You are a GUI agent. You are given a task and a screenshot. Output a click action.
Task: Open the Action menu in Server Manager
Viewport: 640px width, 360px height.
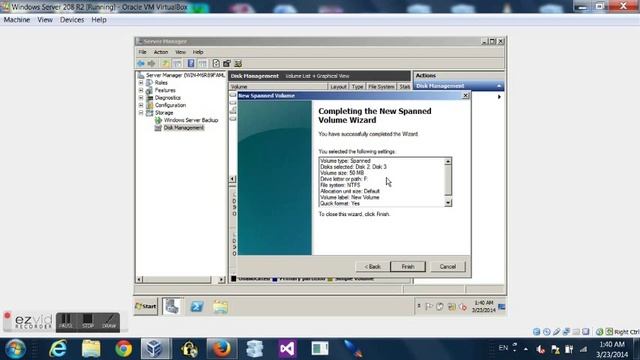161,52
